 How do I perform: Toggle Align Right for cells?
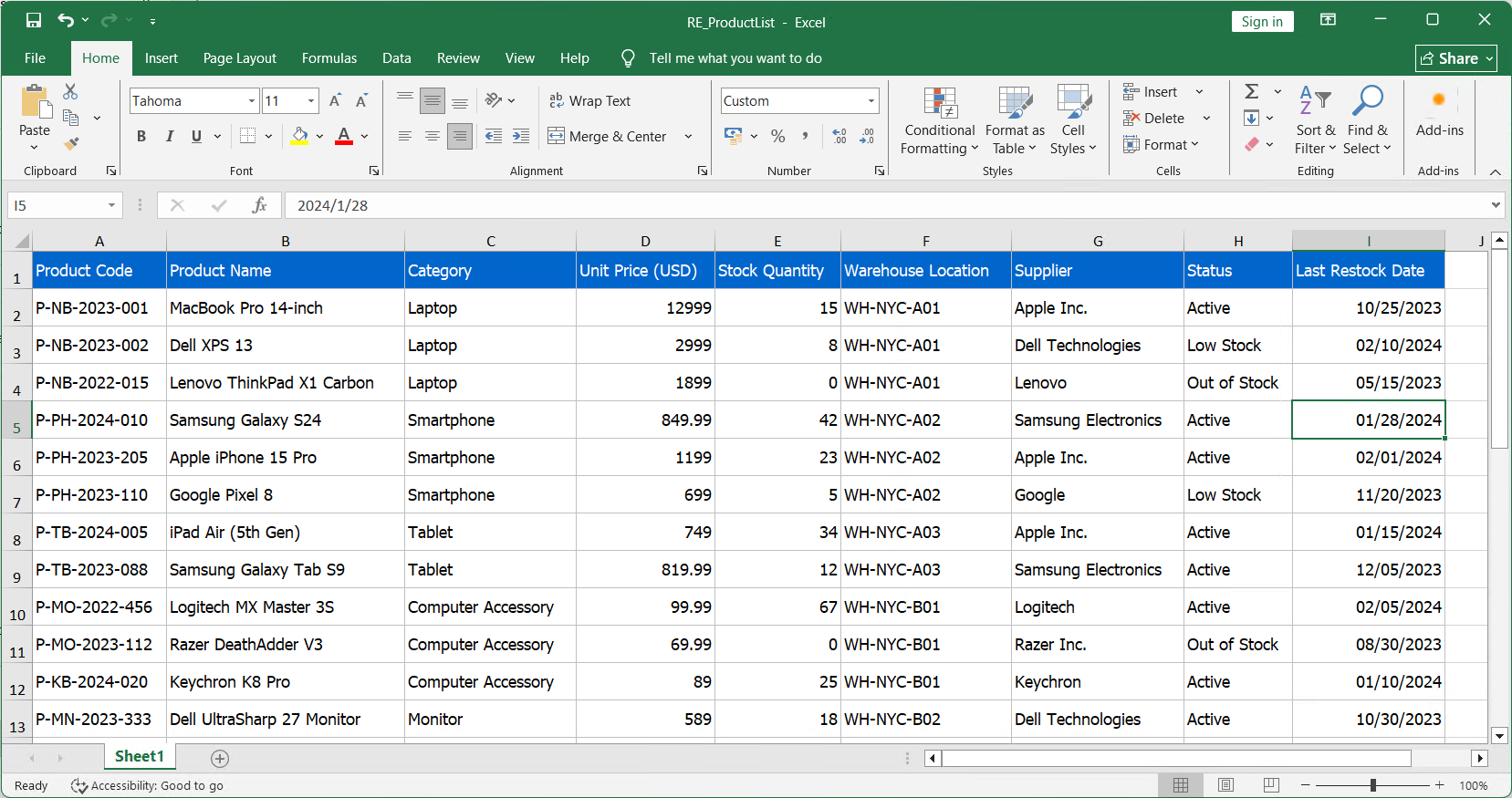[460, 136]
